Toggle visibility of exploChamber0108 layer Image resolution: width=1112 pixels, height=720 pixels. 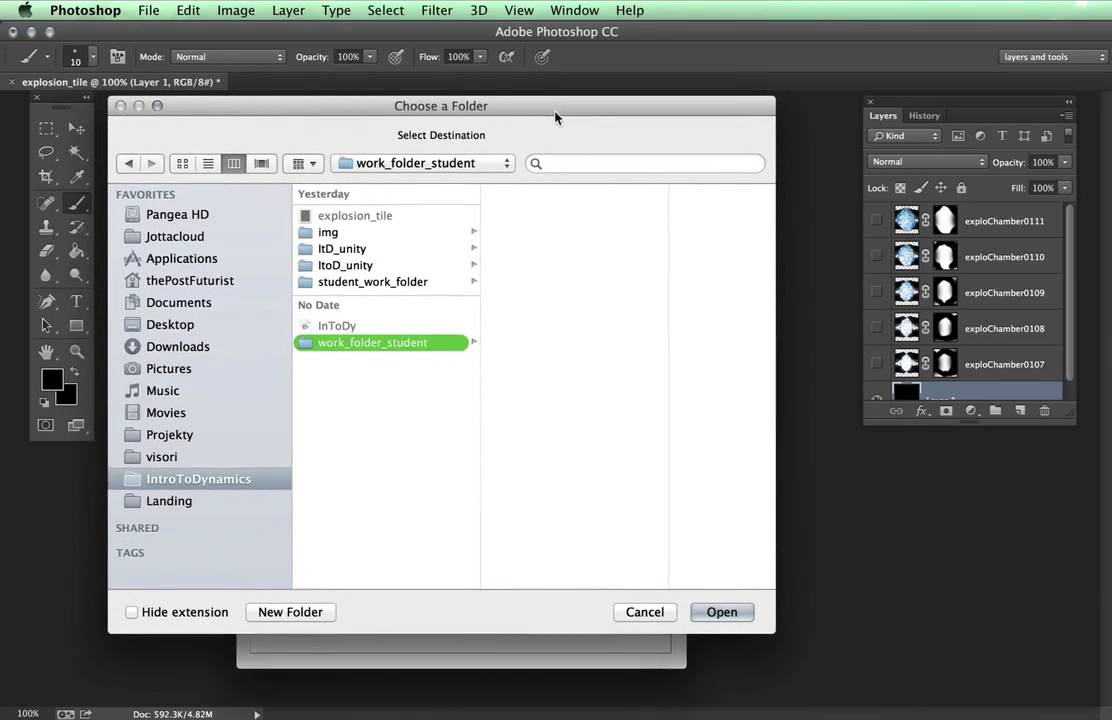click(x=877, y=327)
